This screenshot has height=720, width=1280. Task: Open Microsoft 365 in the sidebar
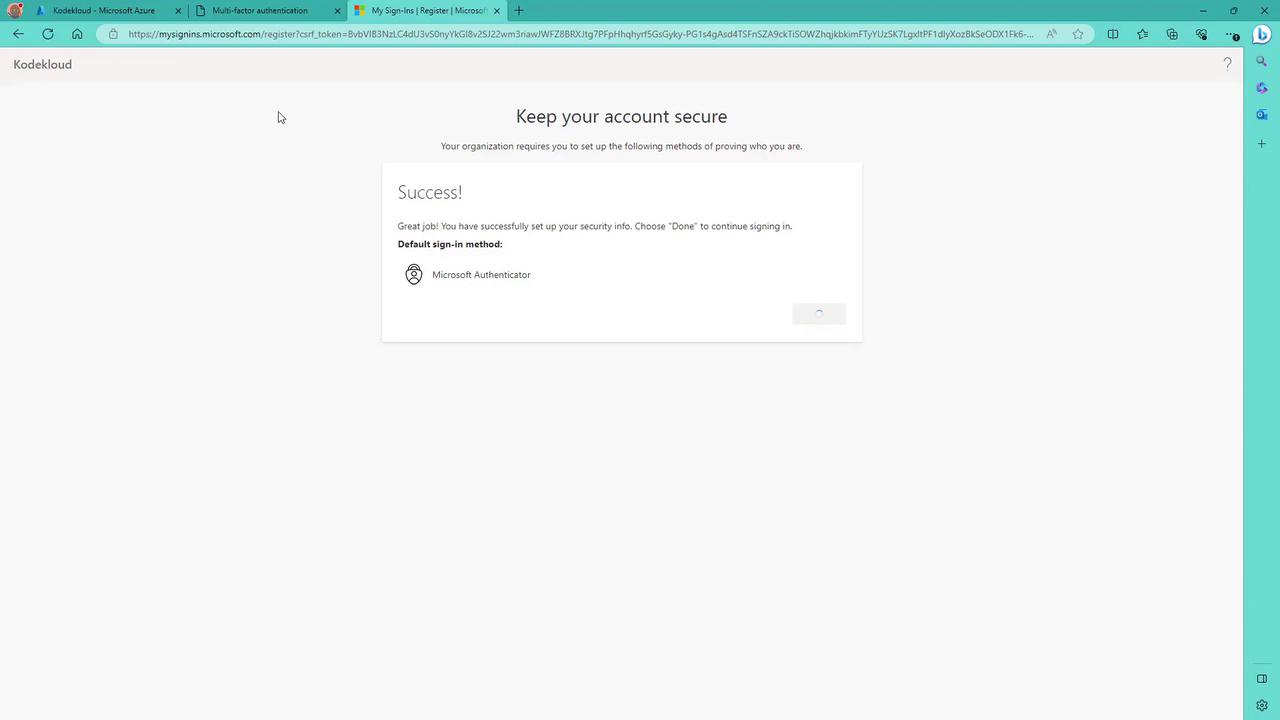click(x=1262, y=88)
